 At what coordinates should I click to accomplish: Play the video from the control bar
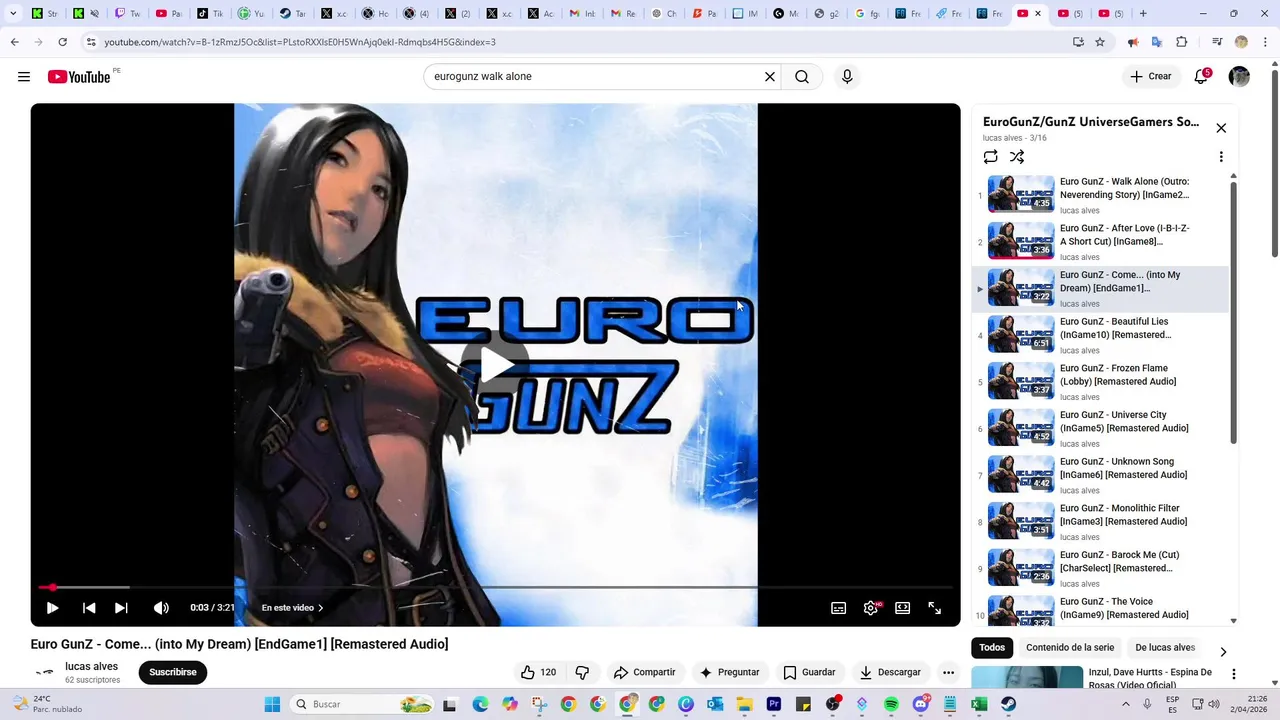click(52, 608)
